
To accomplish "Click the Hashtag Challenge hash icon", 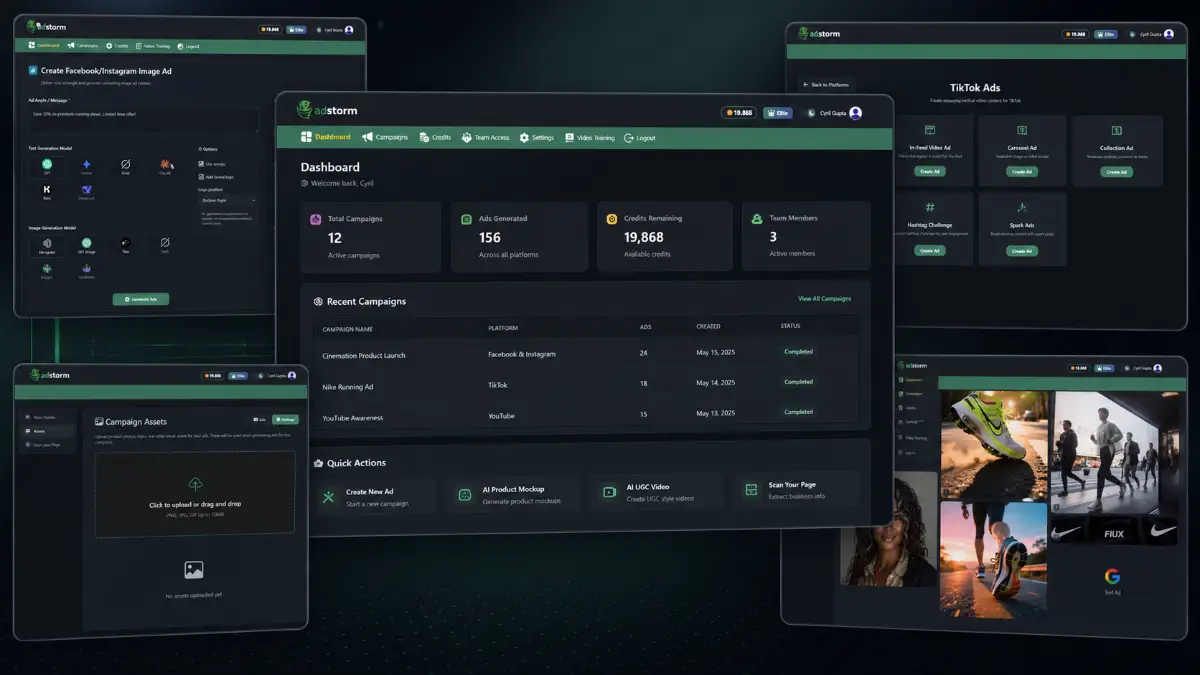I will (x=930, y=207).
